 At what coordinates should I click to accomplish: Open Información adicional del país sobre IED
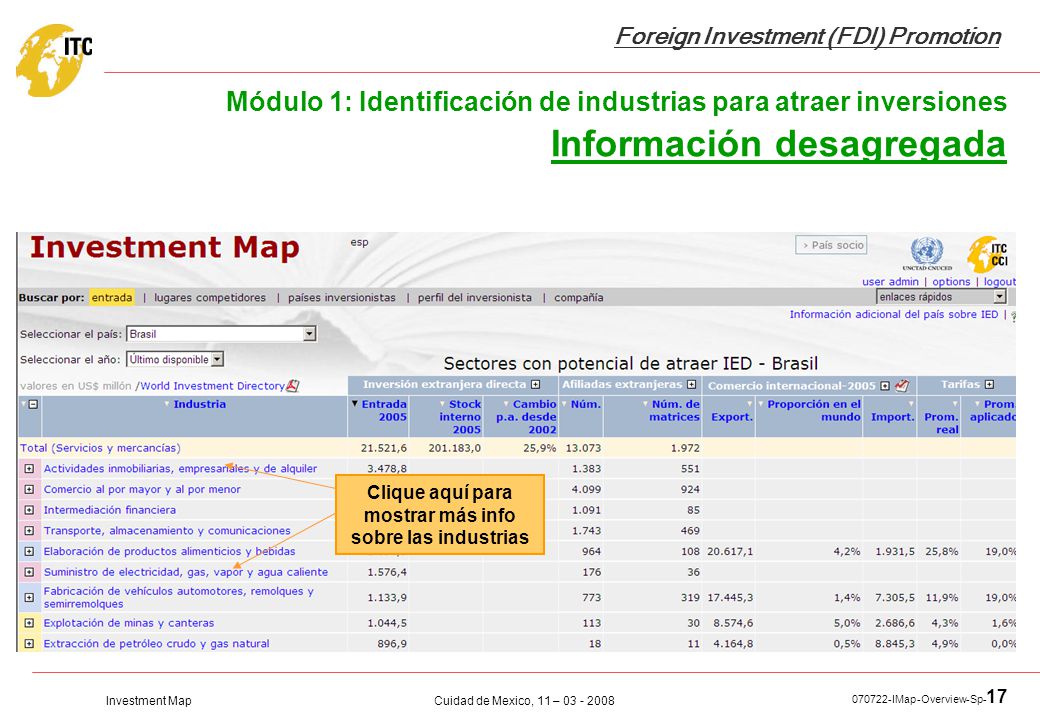click(893, 314)
